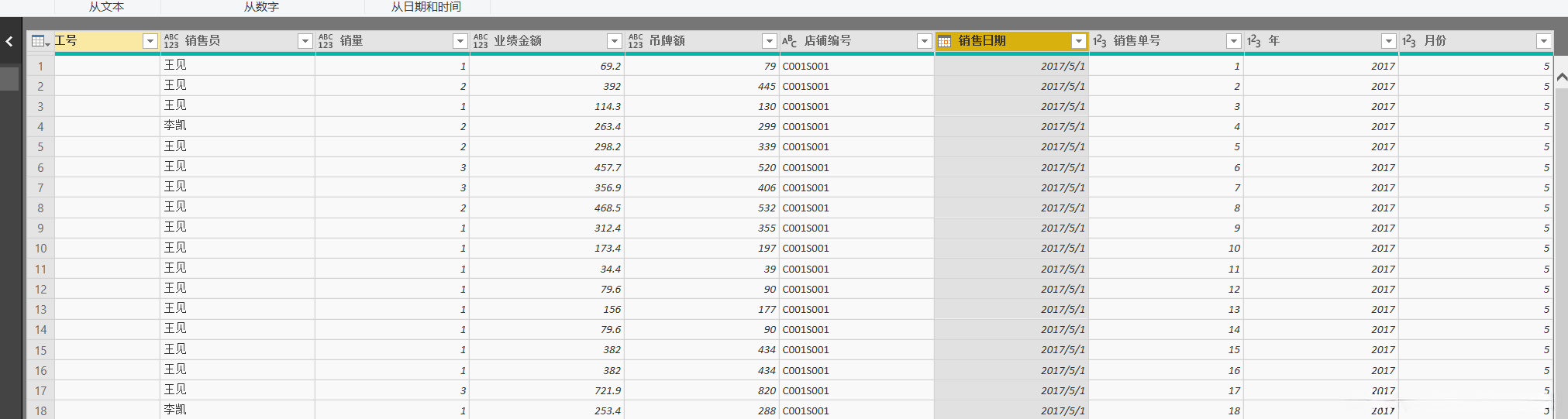Click date type icon of 销售日期 column
The width and height of the screenshot is (1568, 419).
(944, 41)
